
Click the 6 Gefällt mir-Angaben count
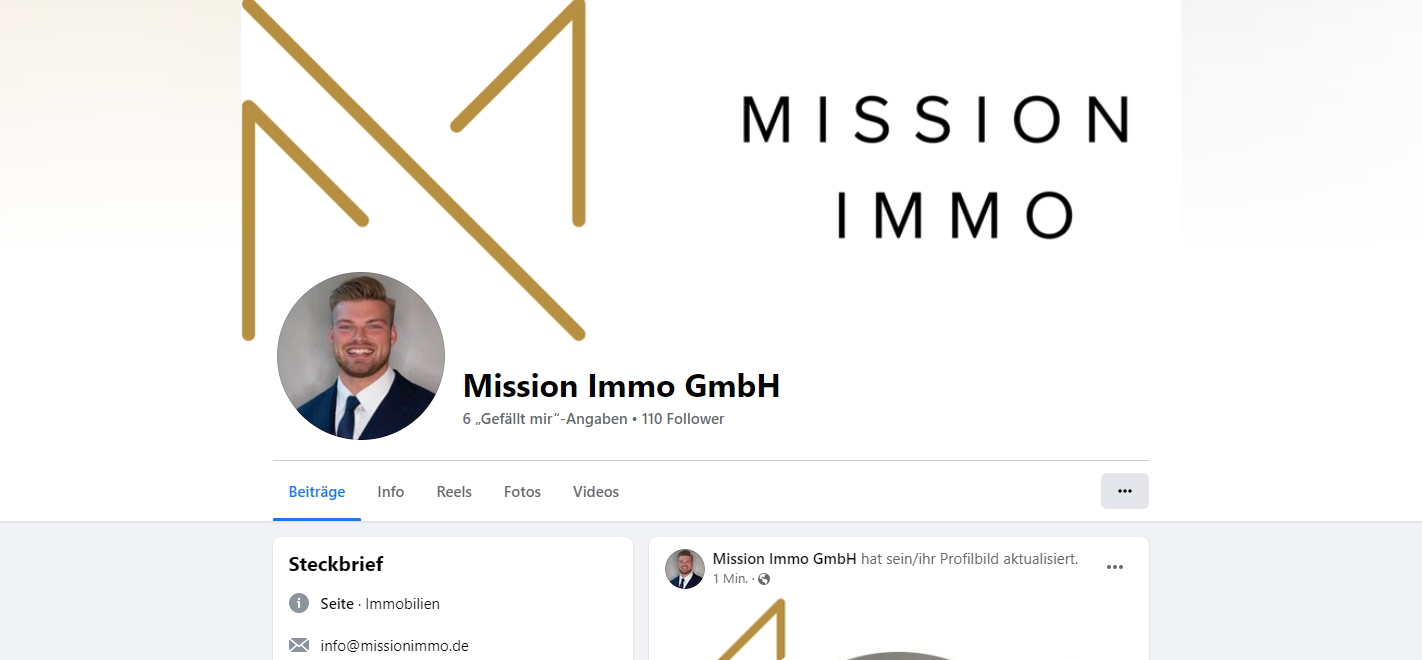545,419
